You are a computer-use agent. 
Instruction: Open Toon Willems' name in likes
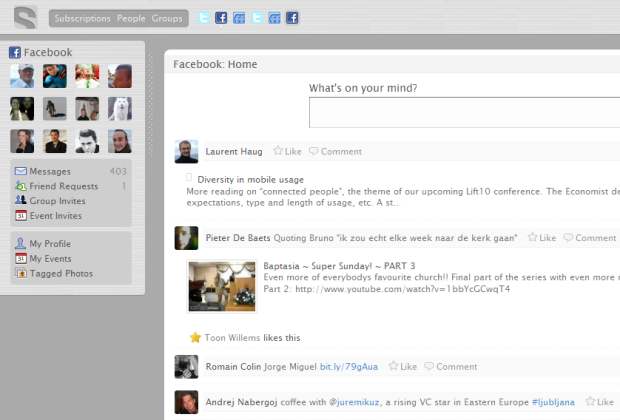232,338
